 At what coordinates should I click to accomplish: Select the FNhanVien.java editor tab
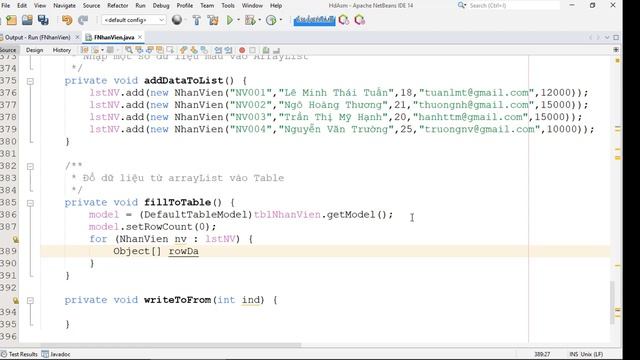tap(114, 37)
